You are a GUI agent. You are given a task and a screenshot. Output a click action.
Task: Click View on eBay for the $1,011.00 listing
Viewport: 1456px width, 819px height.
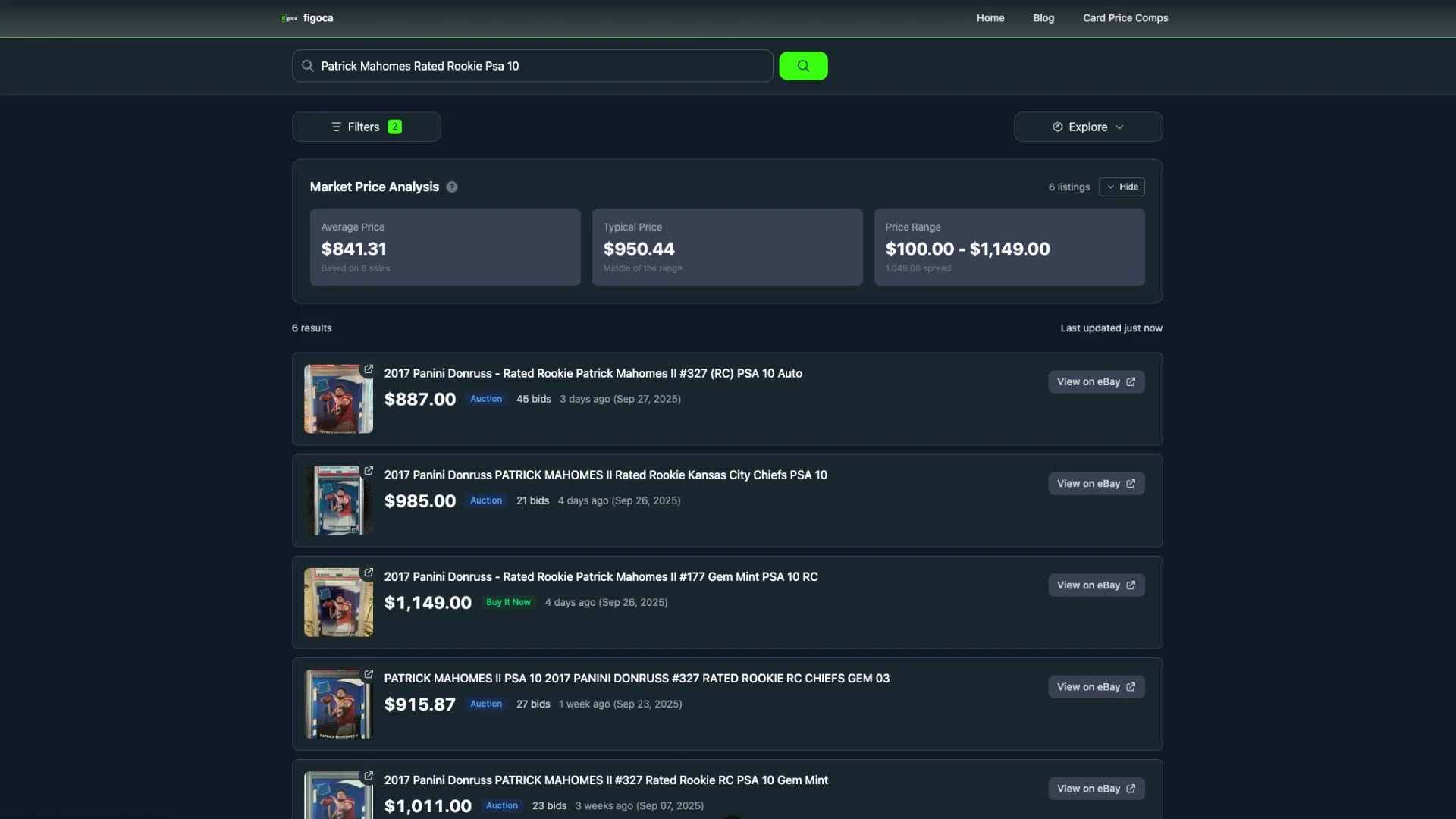[1096, 788]
